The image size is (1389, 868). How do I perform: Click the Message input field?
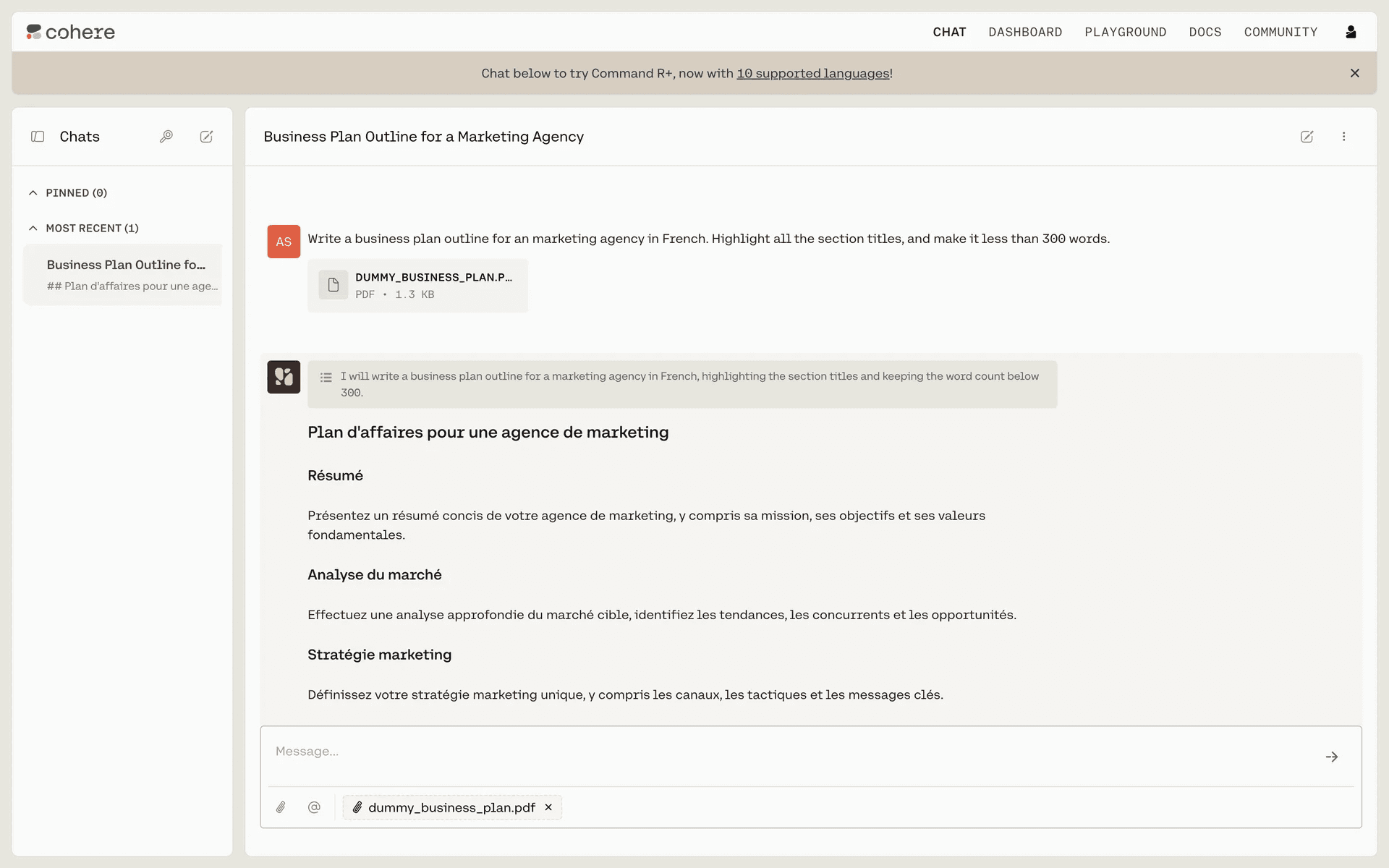click(x=789, y=752)
